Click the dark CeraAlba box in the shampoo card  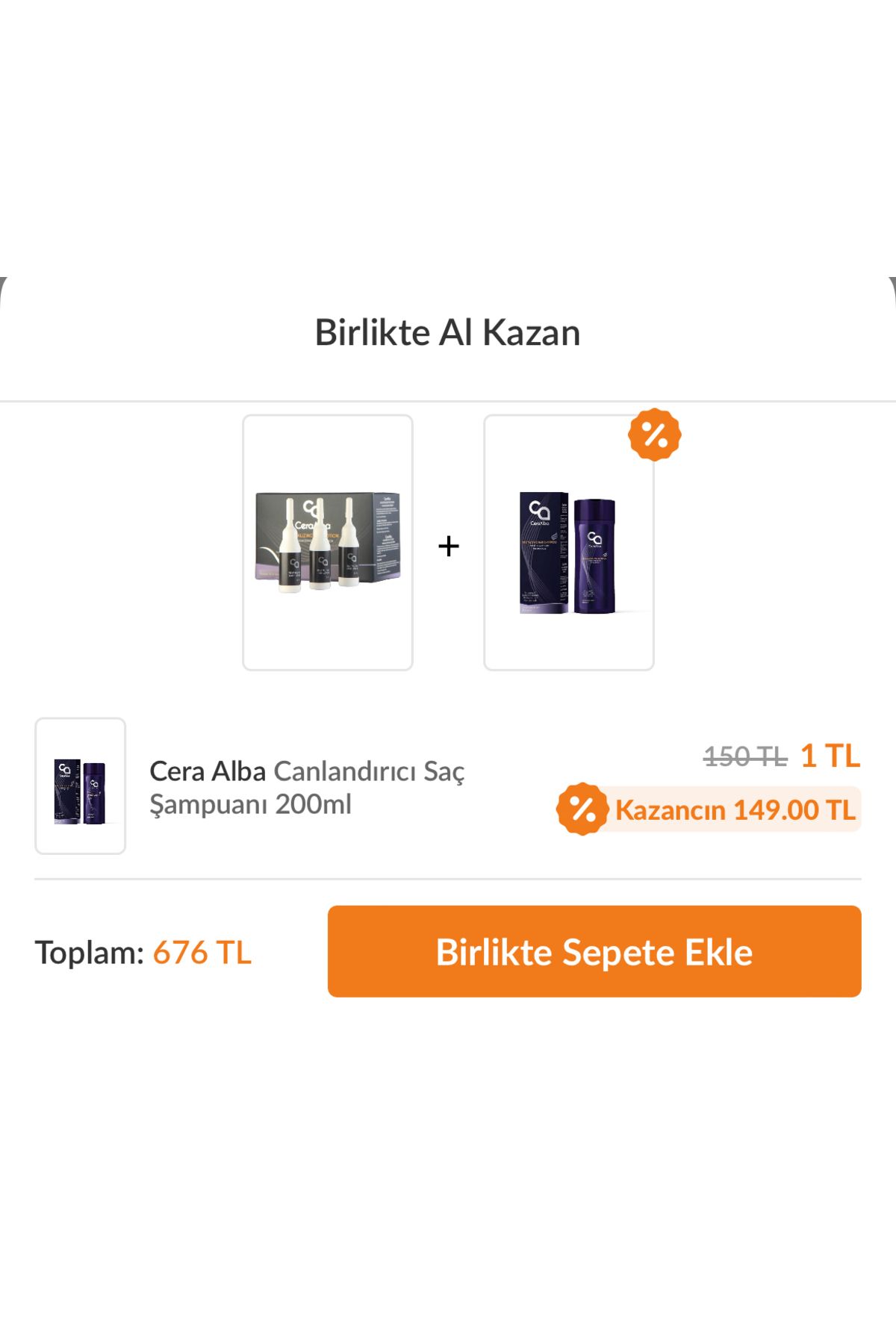544,553
